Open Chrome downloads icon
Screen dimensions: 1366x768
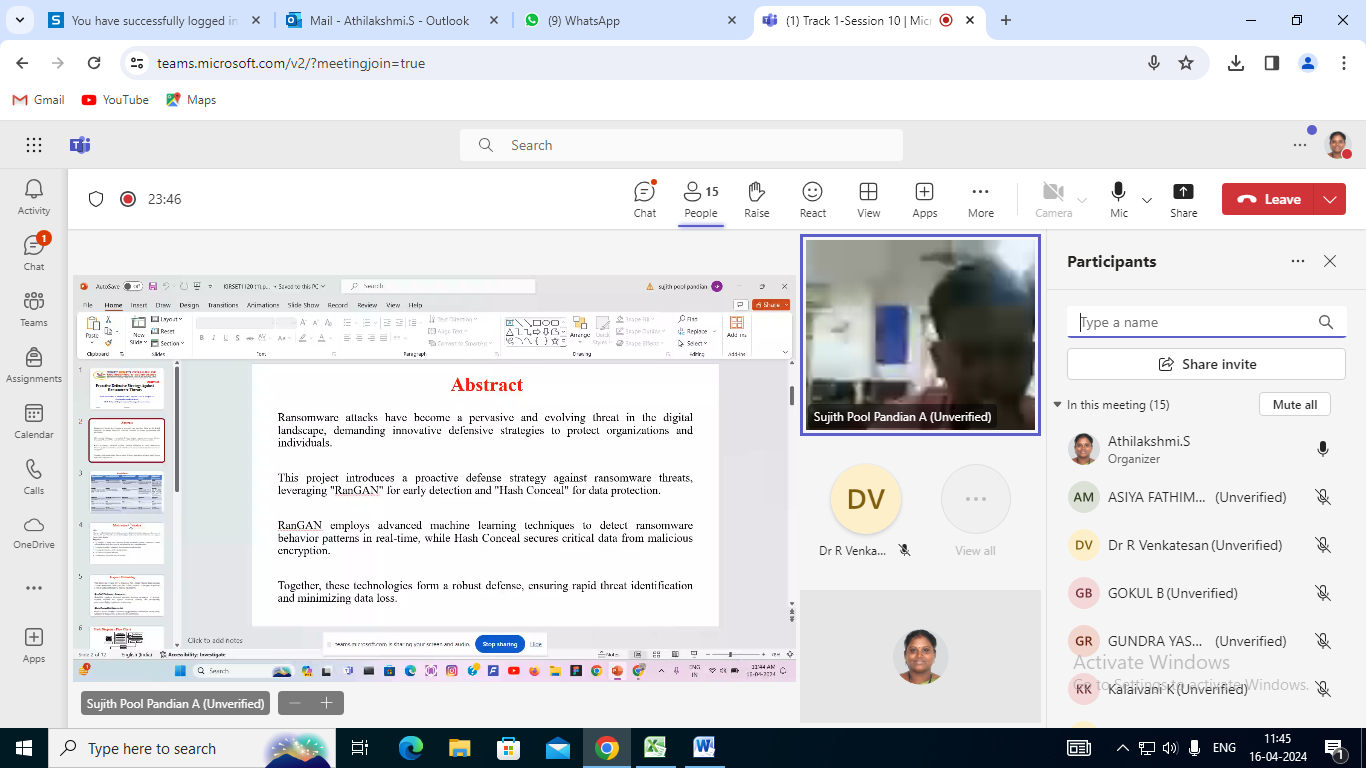(x=1236, y=63)
